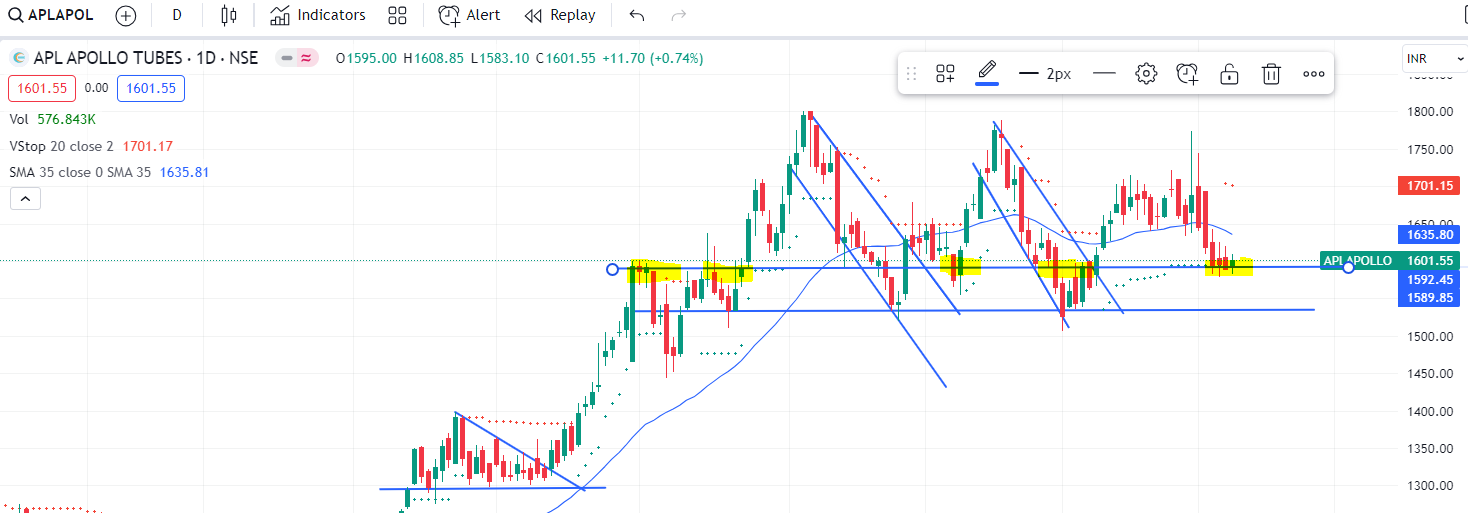This screenshot has height=513, width=1468.
Task: Click the 0.00 spread value
Action: coord(96,88)
